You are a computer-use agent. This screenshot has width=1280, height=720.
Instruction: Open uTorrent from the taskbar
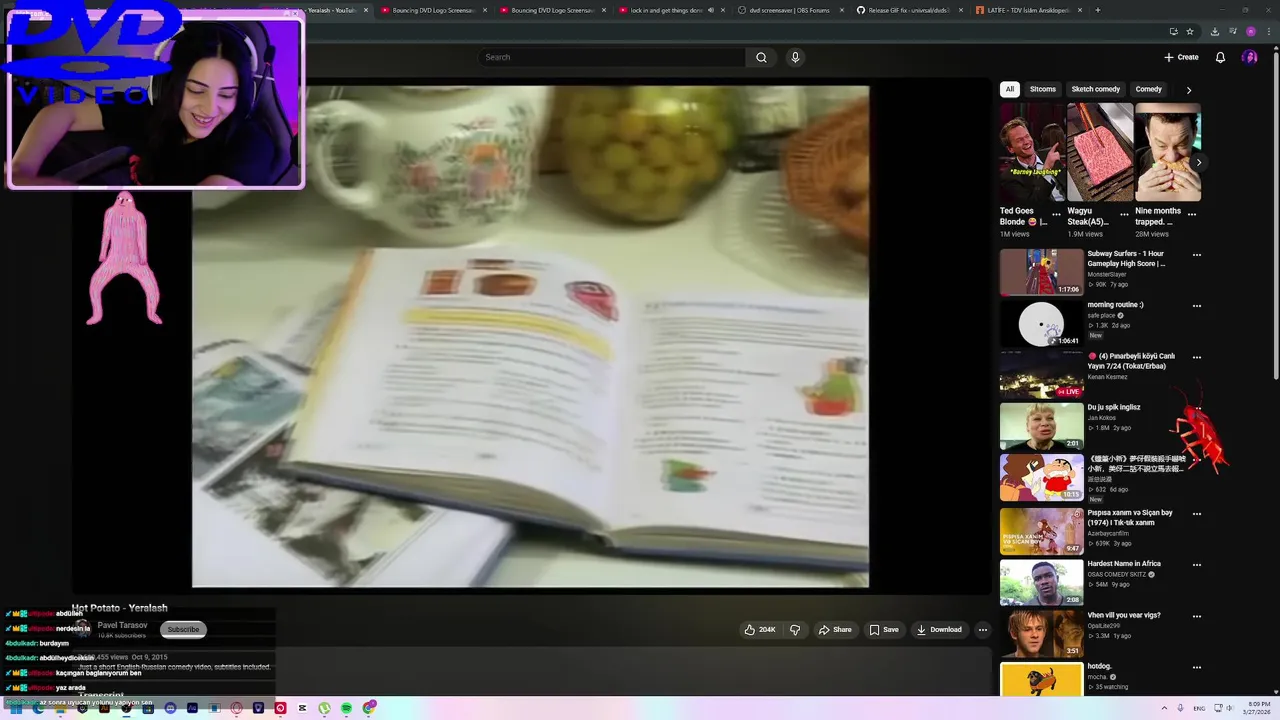[324, 708]
